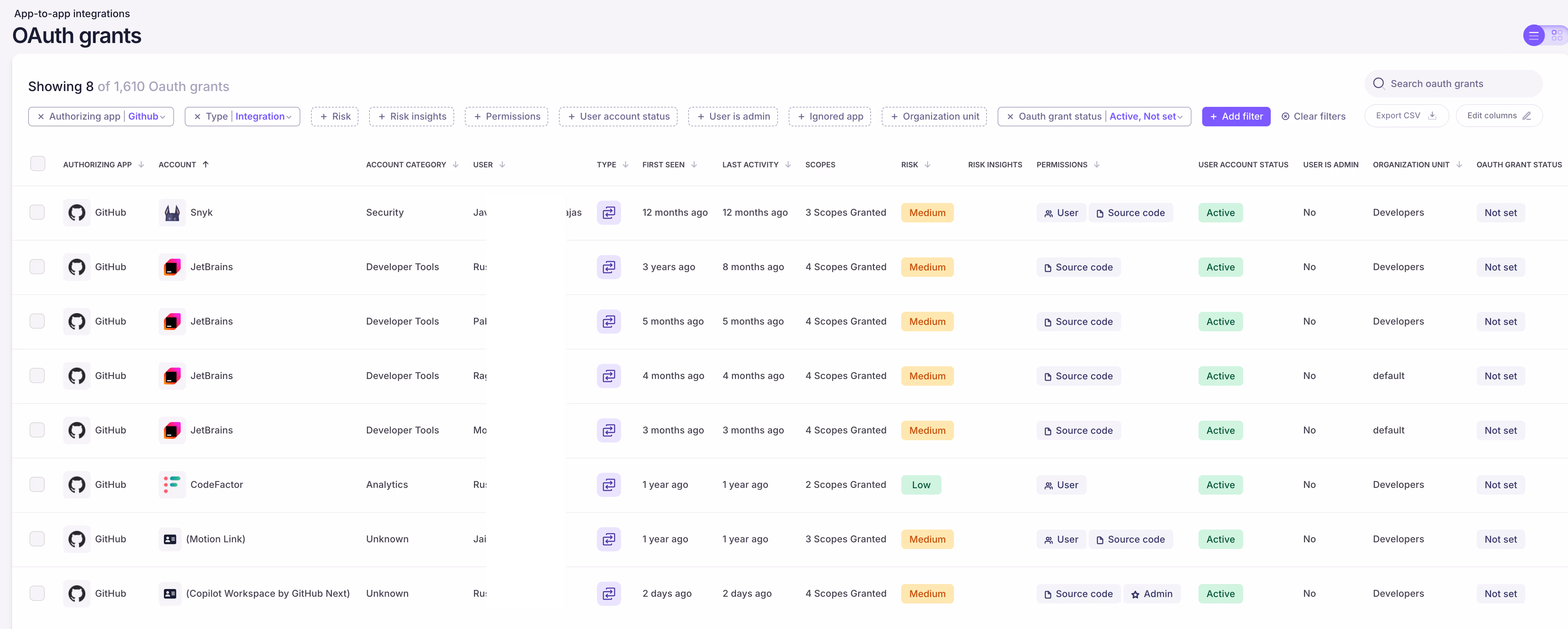Click integration type icon in 4 months ago row
The image size is (1568, 629).
pyautogui.click(x=609, y=376)
